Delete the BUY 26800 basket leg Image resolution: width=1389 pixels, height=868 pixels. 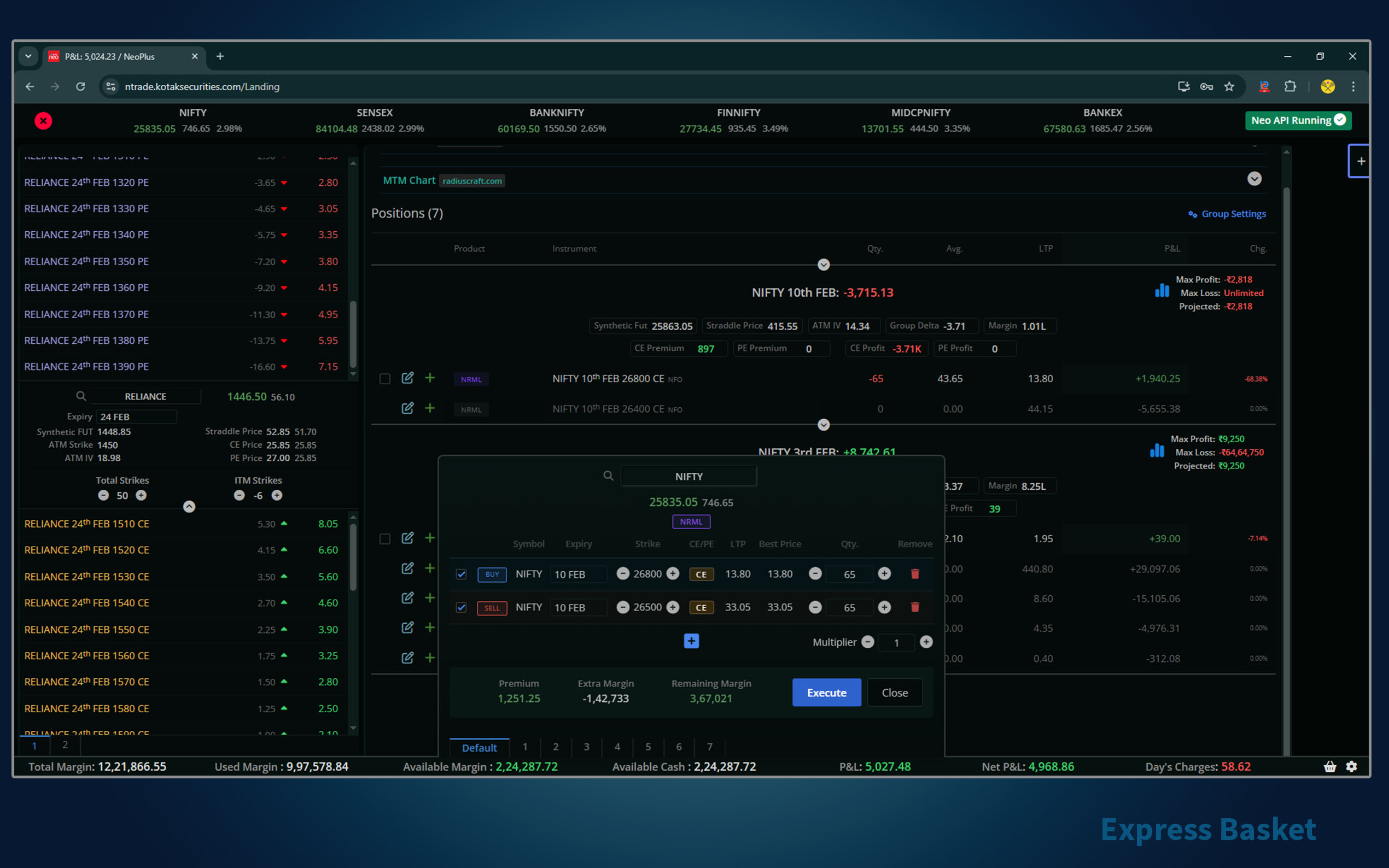click(x=915, y=574)
